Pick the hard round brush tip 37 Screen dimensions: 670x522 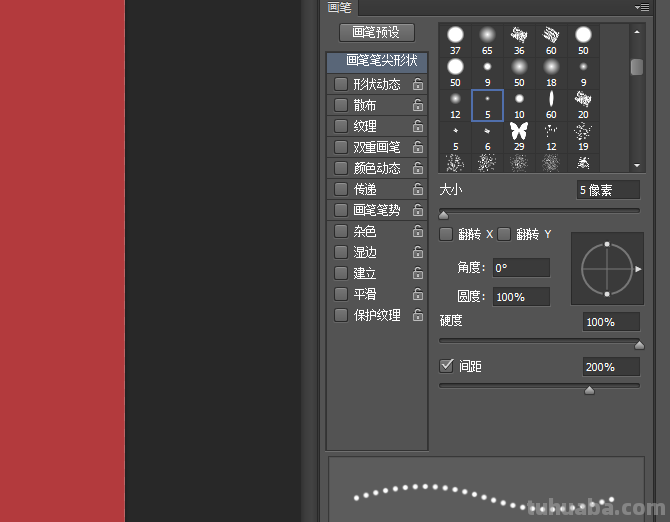pyautogui.click(x=455, y=37)
